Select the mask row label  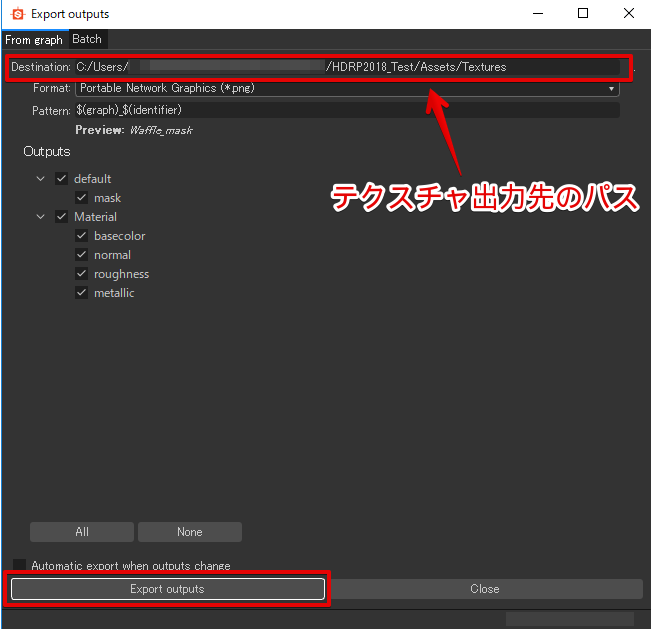[x=107, y=198]
